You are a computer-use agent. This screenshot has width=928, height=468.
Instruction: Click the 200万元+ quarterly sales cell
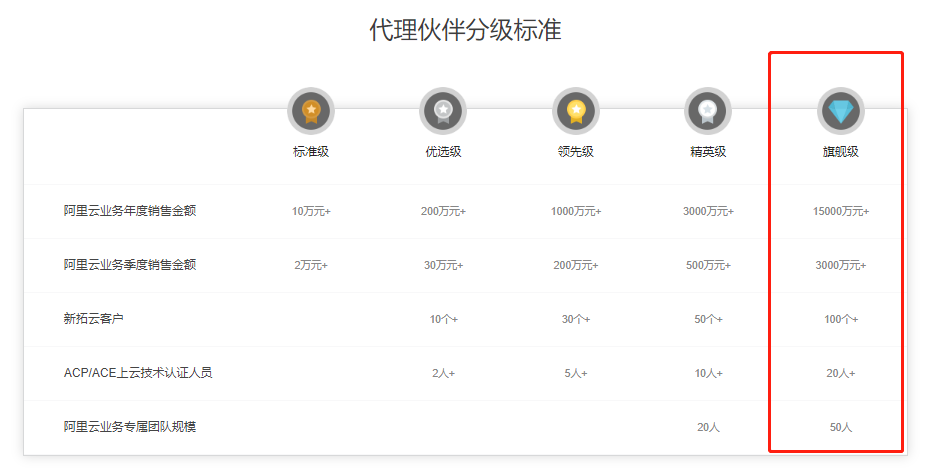tap(576, 265)
